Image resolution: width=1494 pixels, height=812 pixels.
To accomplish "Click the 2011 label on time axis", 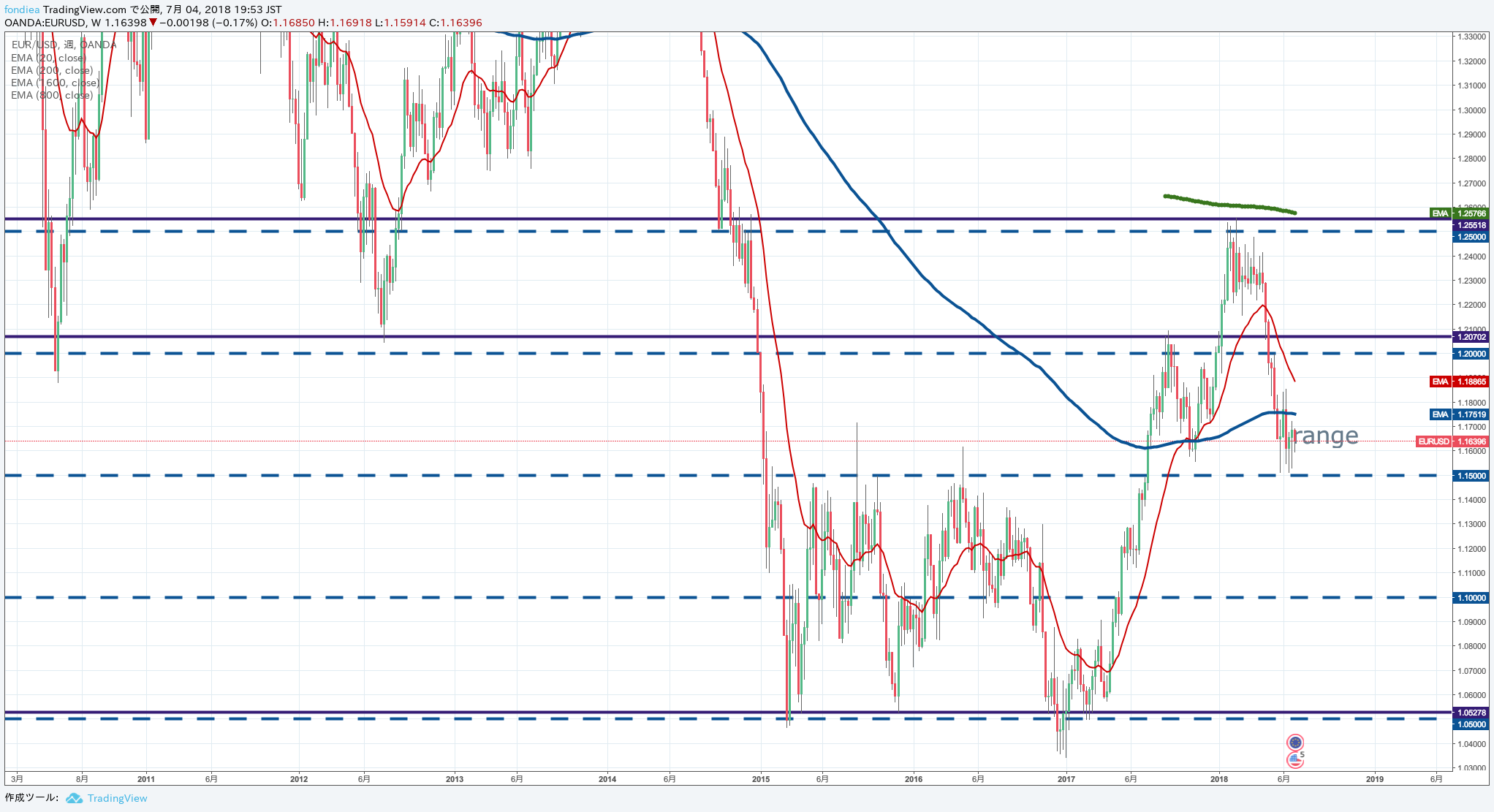I will click(x=146, y=779).
